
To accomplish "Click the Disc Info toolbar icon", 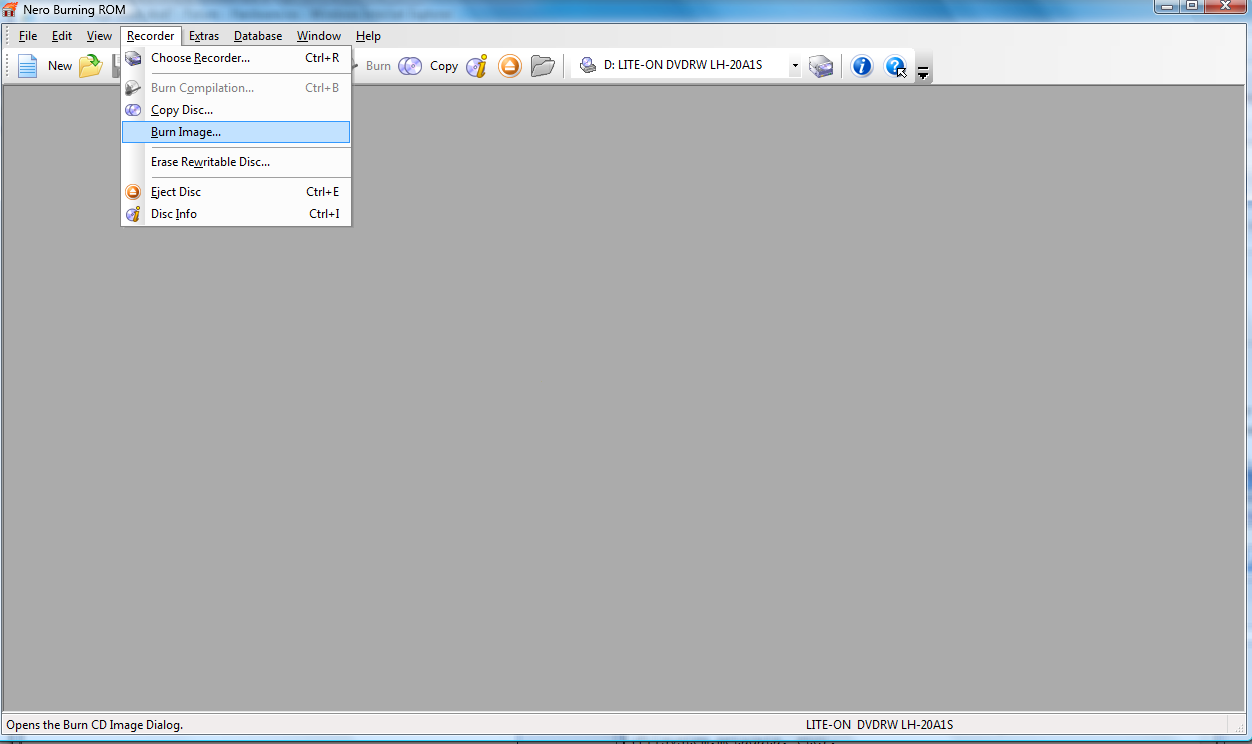I will pos(477,66).
